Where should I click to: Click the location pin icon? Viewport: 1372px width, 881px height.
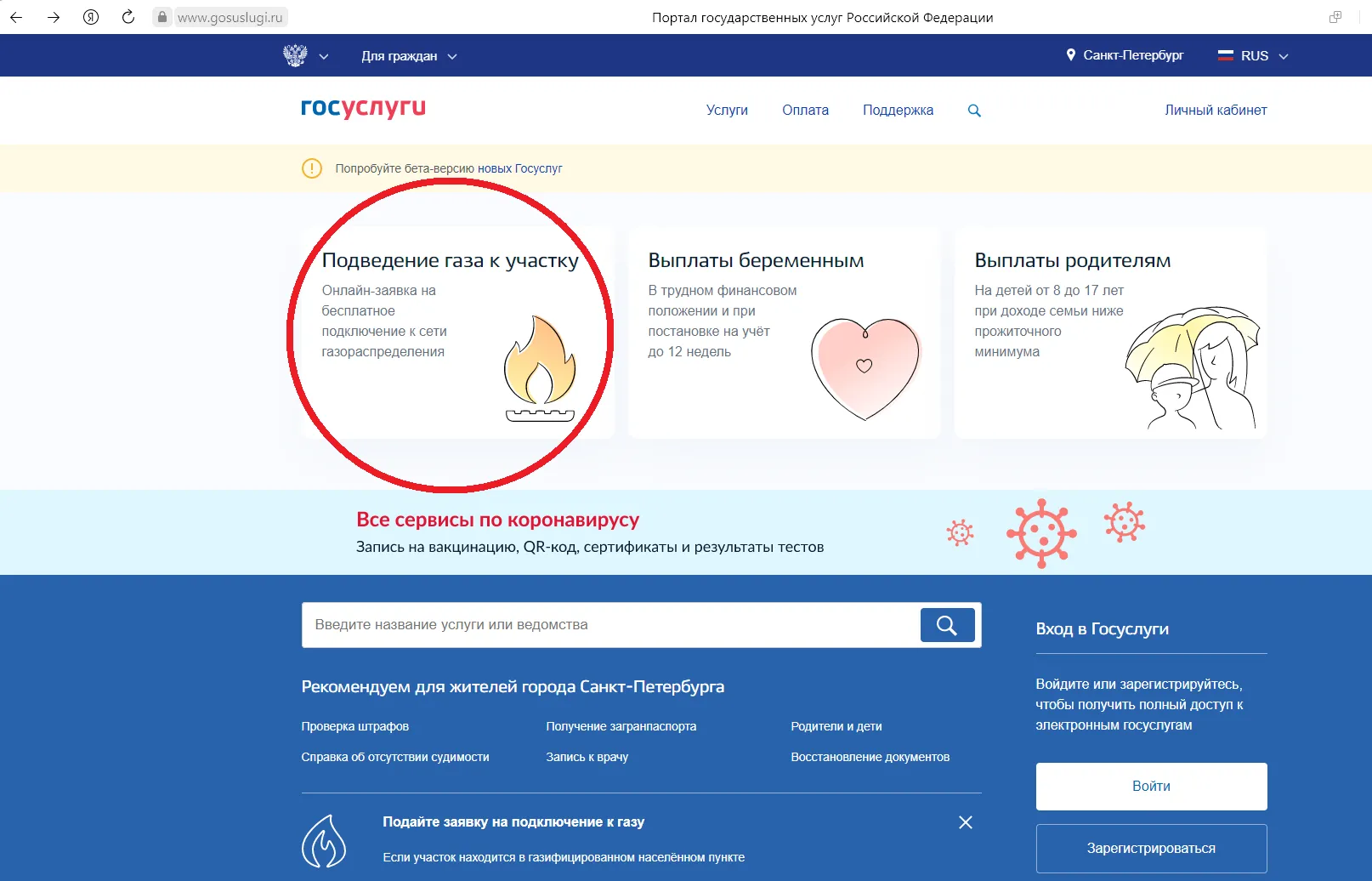point(1070,55)
